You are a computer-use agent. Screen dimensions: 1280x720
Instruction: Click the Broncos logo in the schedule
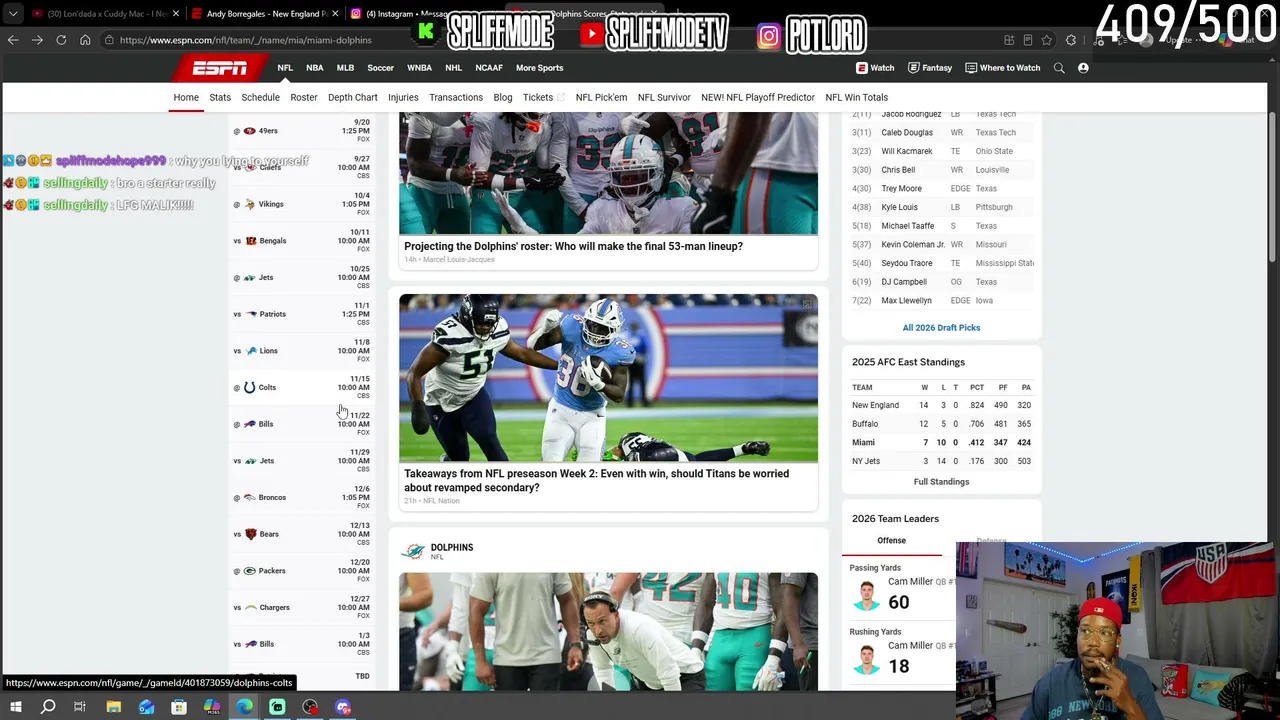click(250, 497)
